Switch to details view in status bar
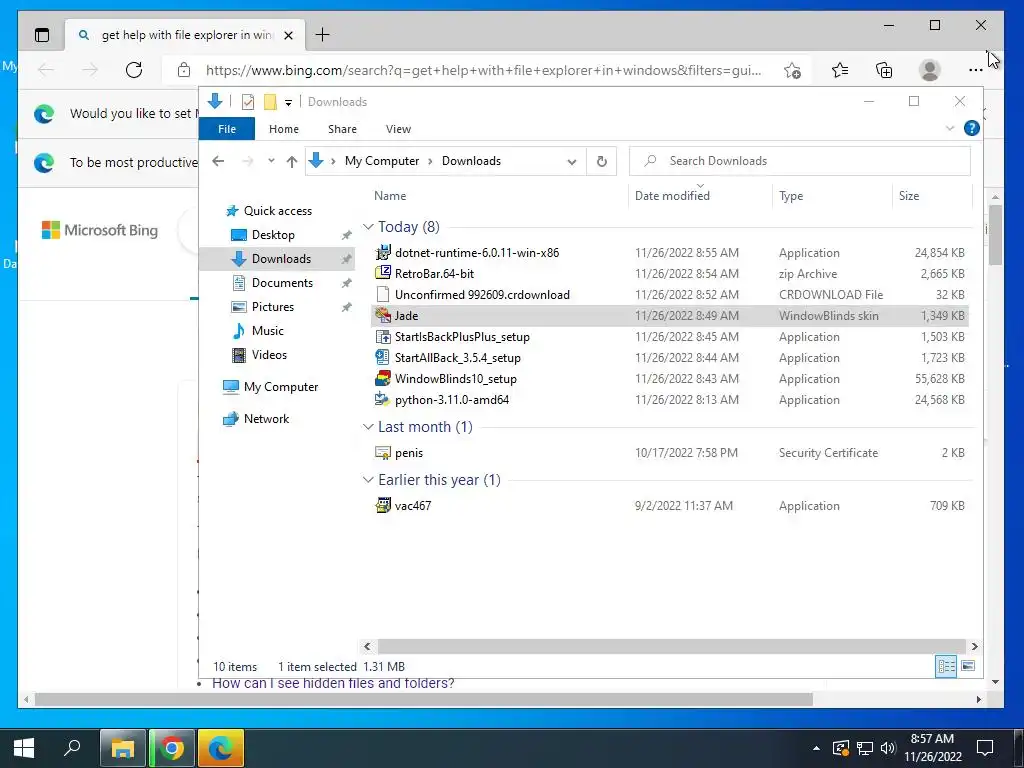1024x768 pixels. 946,666
